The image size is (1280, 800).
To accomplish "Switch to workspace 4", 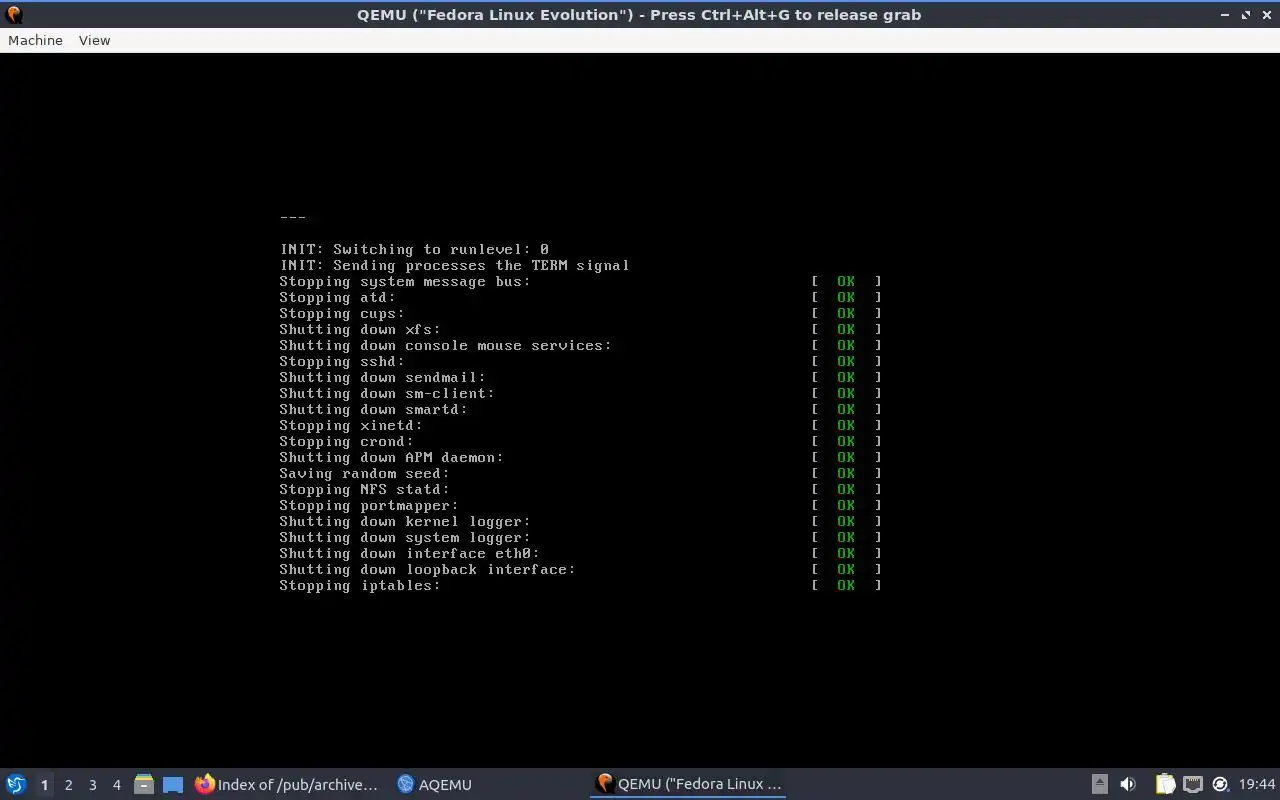I will 116,785.
